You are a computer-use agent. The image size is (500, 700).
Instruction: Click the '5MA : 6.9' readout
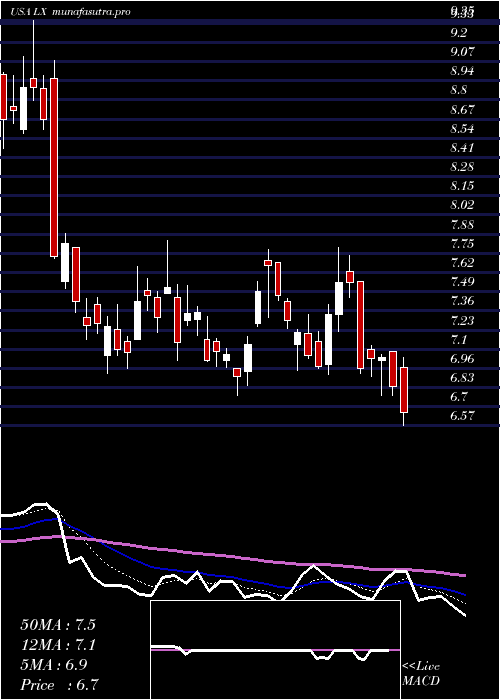pyautogui.click(x=54, y=665)
